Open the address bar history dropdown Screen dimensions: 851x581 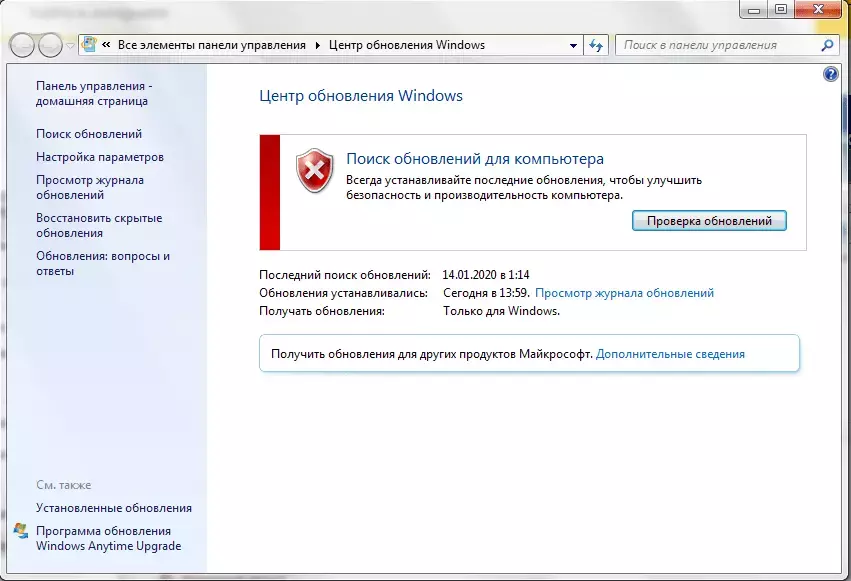(x=573, y=46)
